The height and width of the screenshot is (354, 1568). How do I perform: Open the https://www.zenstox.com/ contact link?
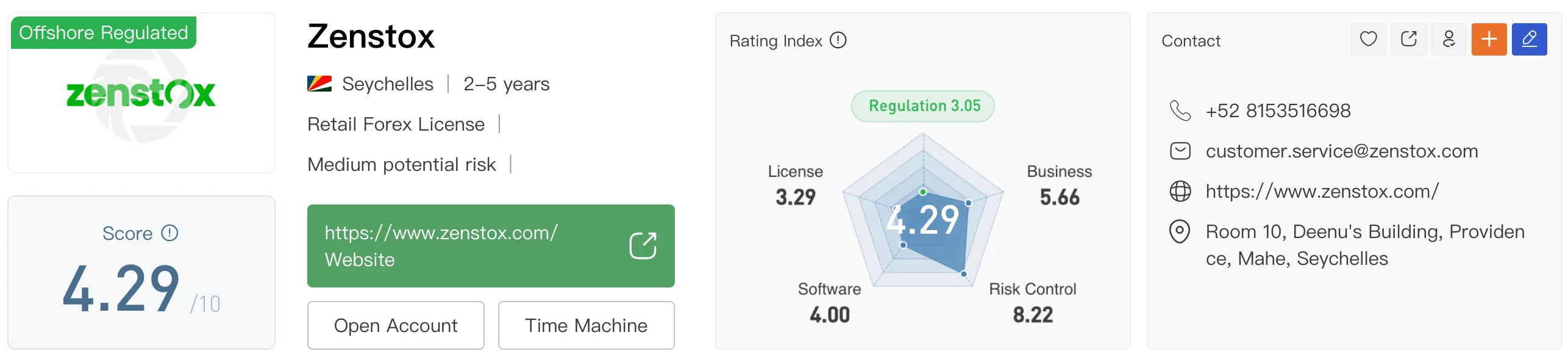click(1322, 191)
